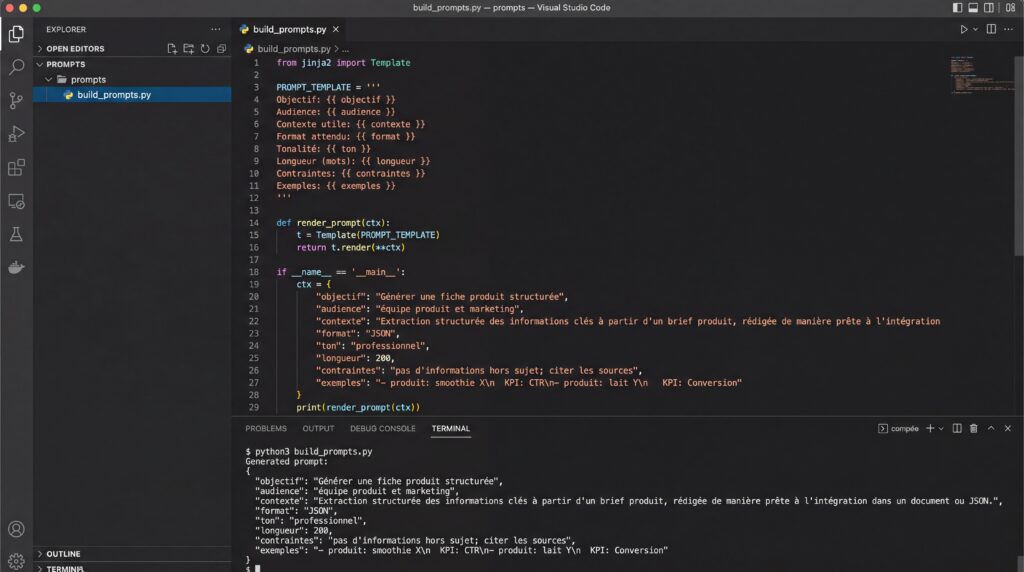
Task: Open the Testing flask view
Action: pos(16,234)
